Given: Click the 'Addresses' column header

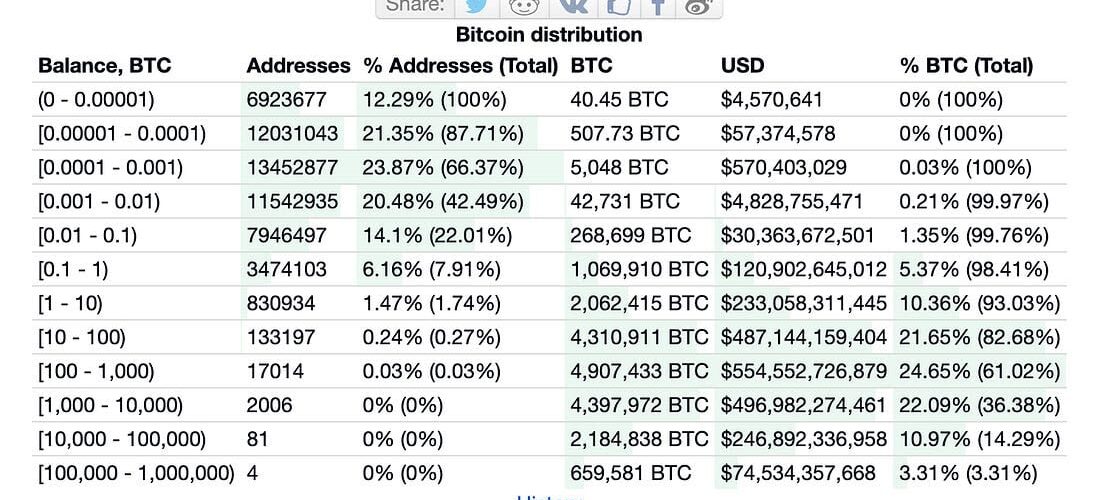Looking at the screenshot, I should click(x=298, y=66).
